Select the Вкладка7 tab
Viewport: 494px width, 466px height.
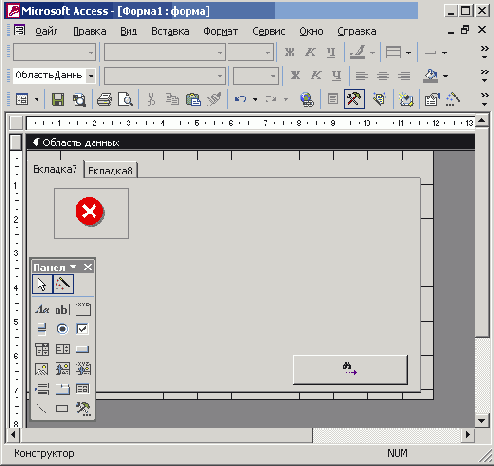[55, 169]
